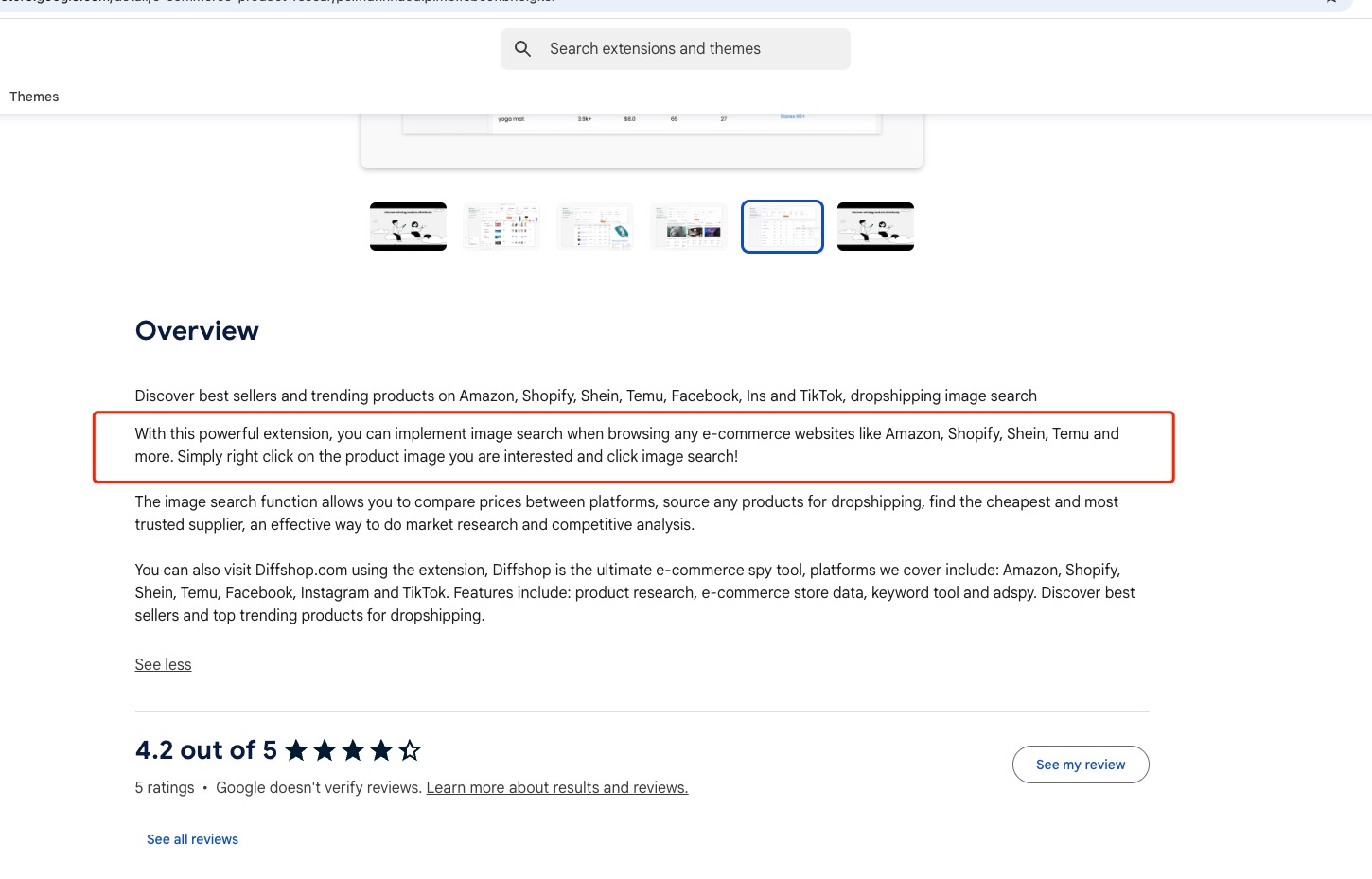This screenshot has width=1372, height=879.
Task: Open the first illustrated video thumbnail
Action: click(x=408, y=226)
